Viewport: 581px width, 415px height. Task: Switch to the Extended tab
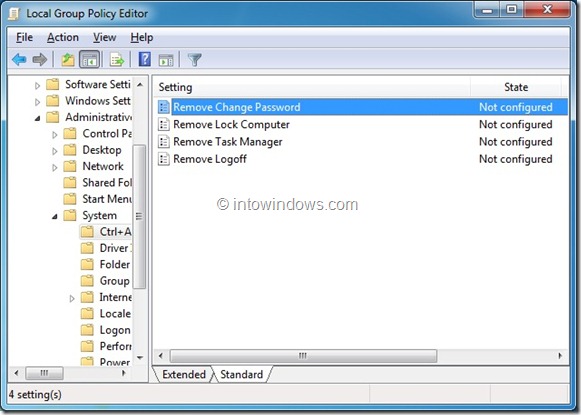tap(184, 374)
